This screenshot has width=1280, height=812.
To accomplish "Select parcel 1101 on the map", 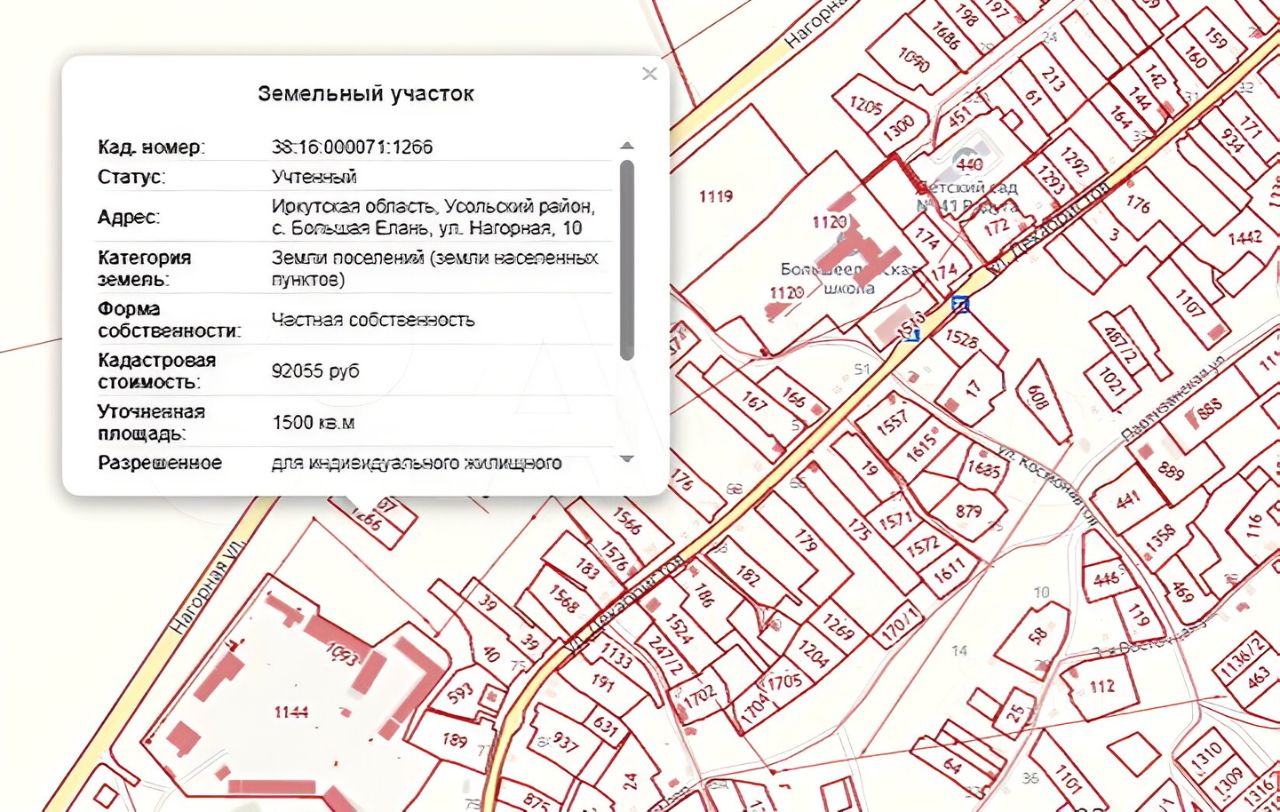I will [x=1068, y=779].
